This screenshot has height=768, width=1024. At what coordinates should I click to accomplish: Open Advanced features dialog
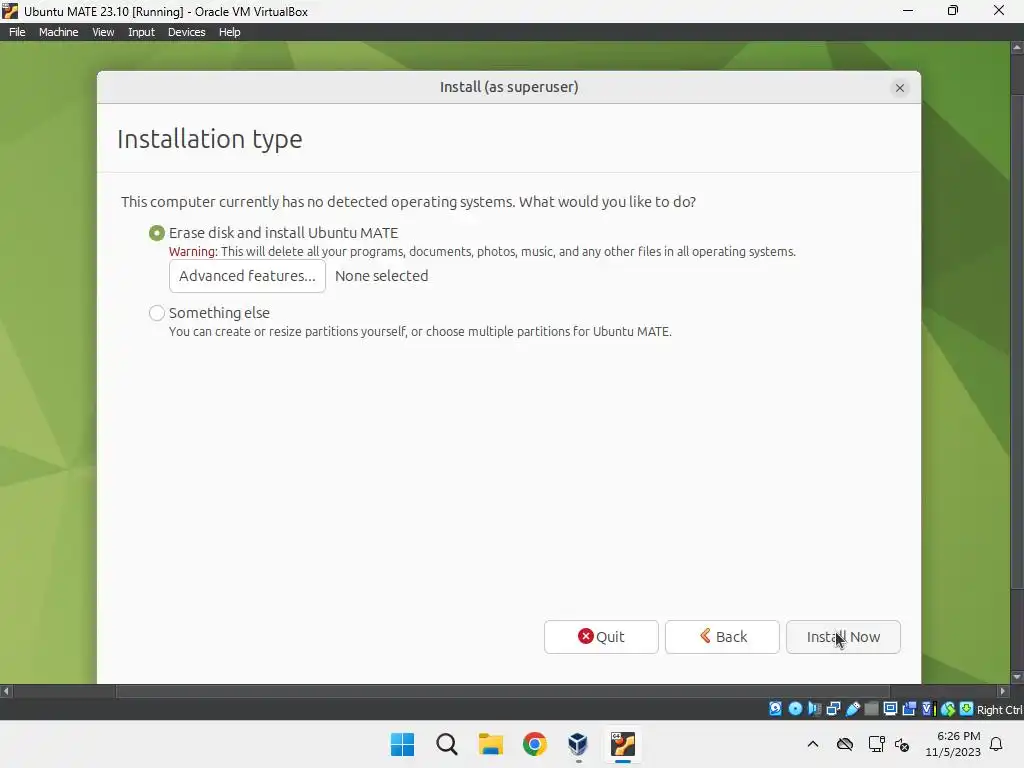(x=247, y=276)
